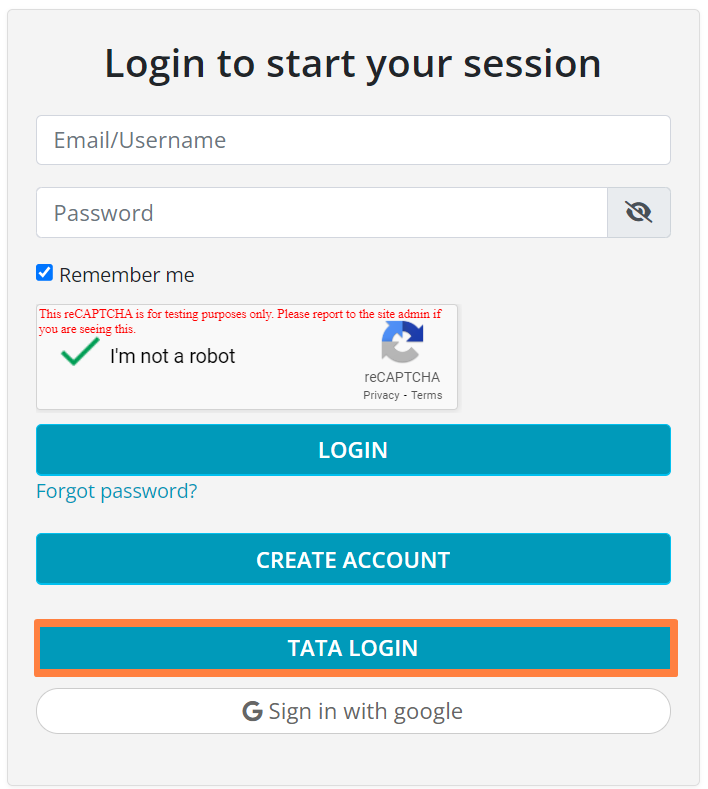Focus the Email/Username field
This screenshot has height=789, width=708.
click(353, 140)
